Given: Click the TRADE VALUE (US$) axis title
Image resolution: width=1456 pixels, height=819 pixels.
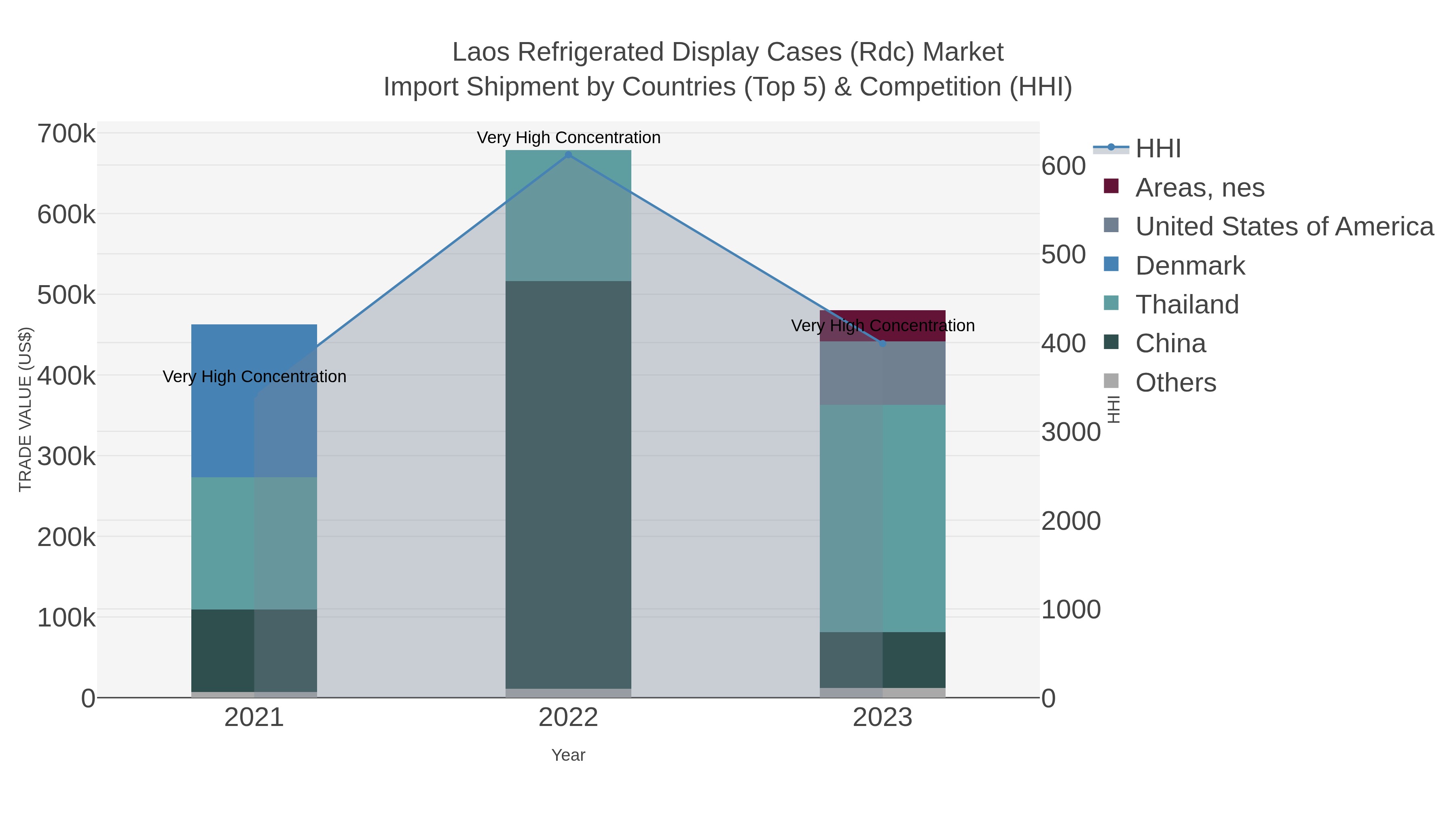Looking at the screenshot, I should pos(25,409).
